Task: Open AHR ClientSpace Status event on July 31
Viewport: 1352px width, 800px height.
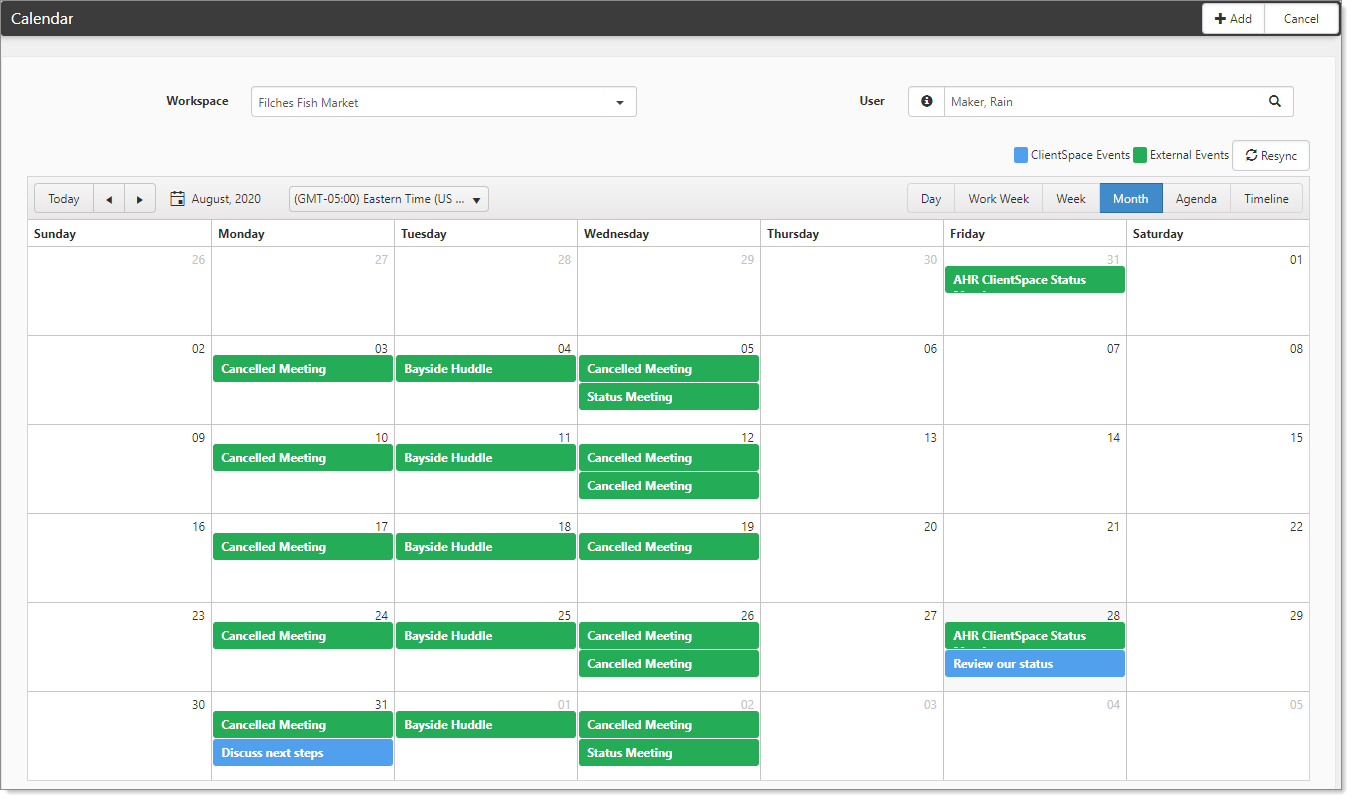Action: (x=1035, y=280)
